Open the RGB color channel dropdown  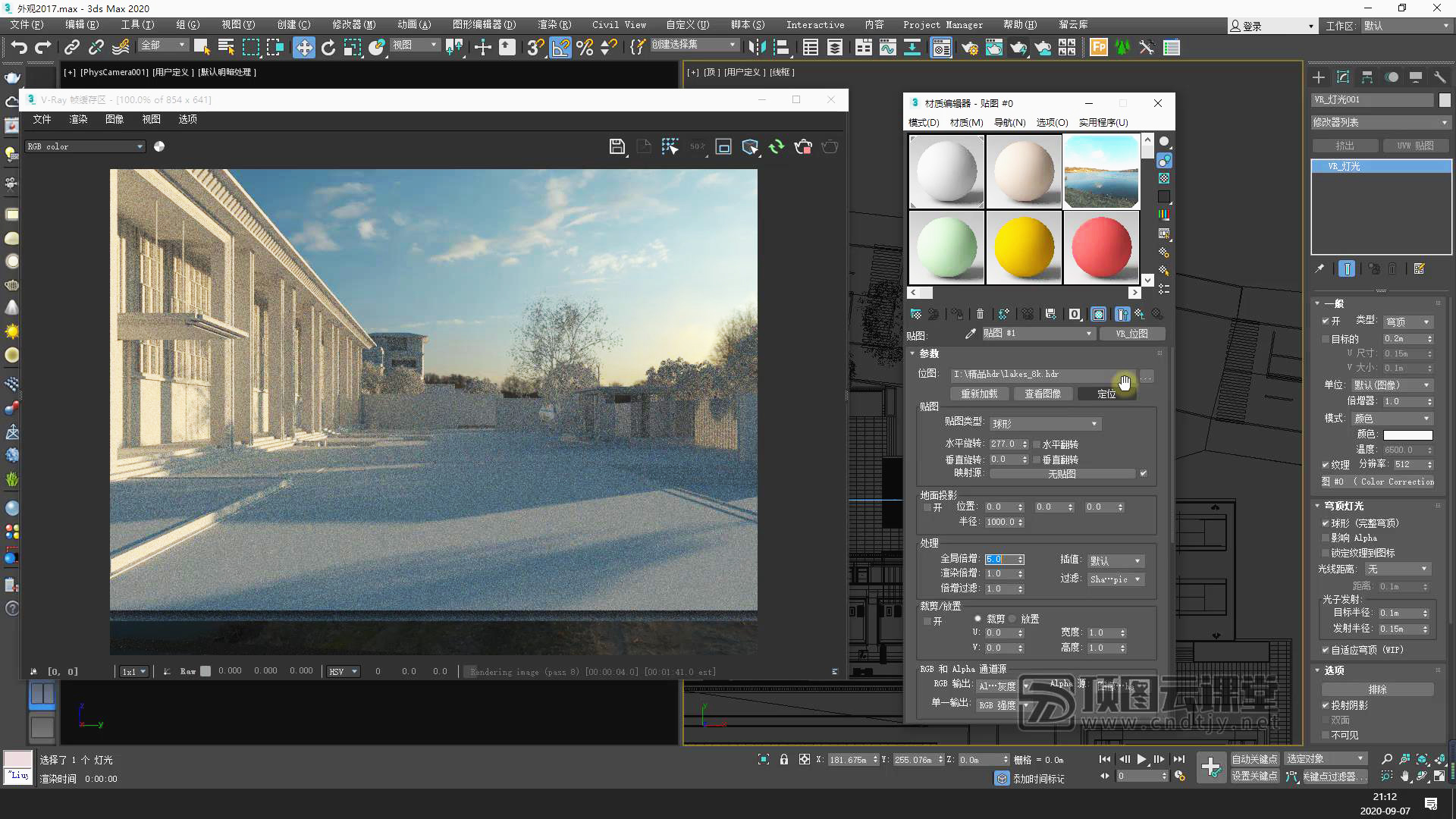pos(85,146)
